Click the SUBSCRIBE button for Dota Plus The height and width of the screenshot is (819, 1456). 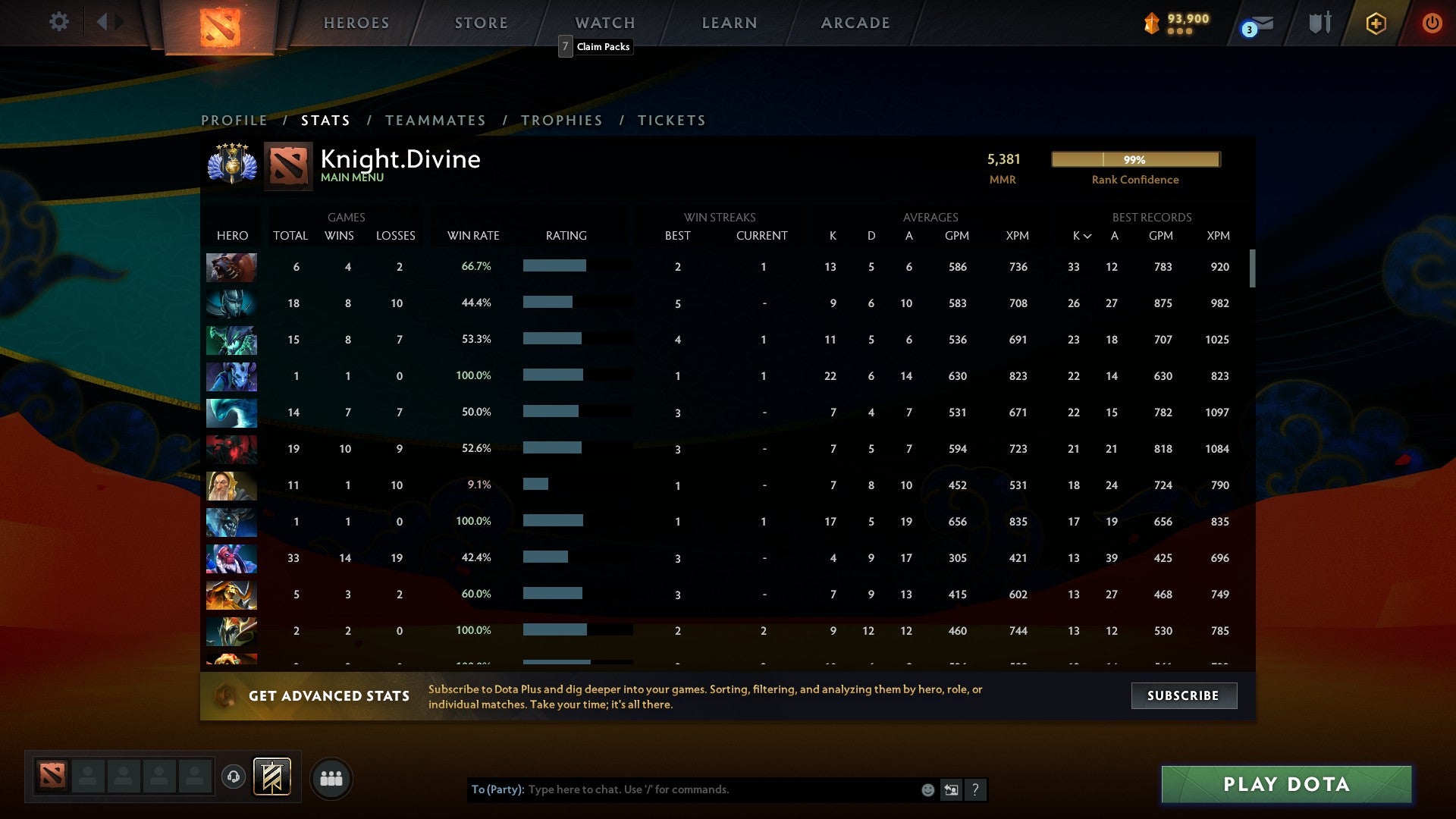pyautogui.click(x=1183, y=695)
